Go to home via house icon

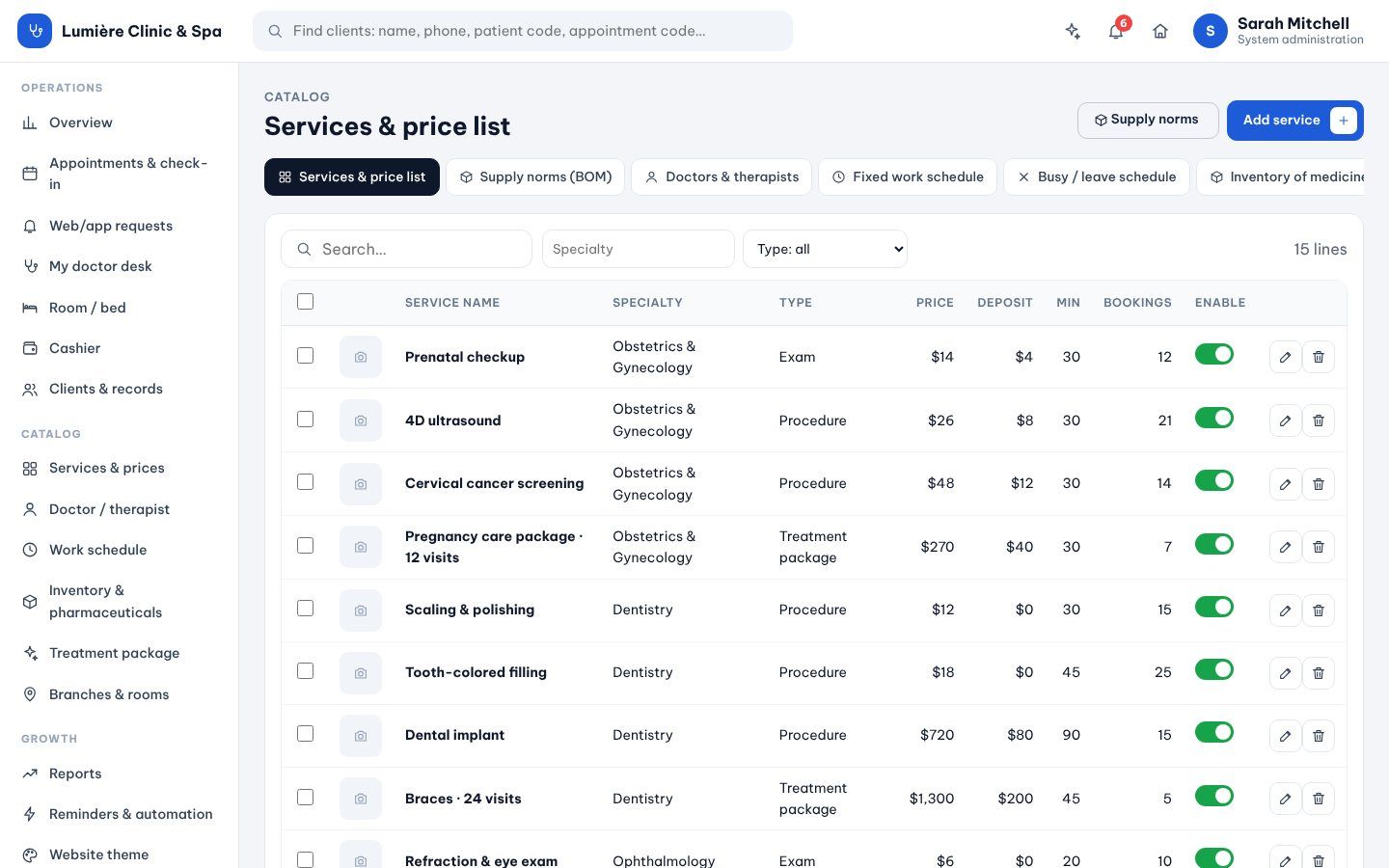pos(1160,31)
